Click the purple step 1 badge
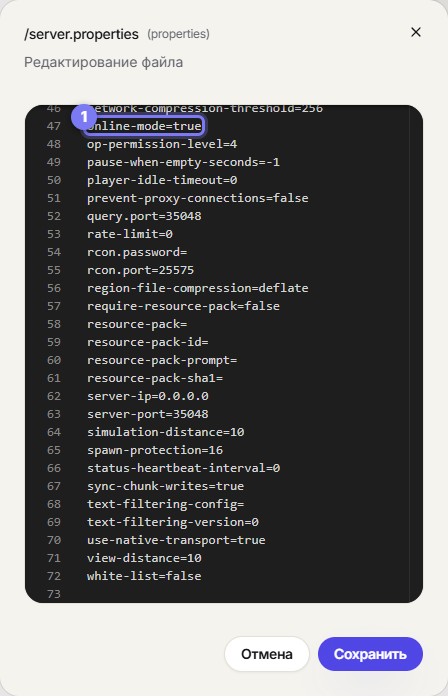Screen dimensions: 448x696 tap(83, 117)
